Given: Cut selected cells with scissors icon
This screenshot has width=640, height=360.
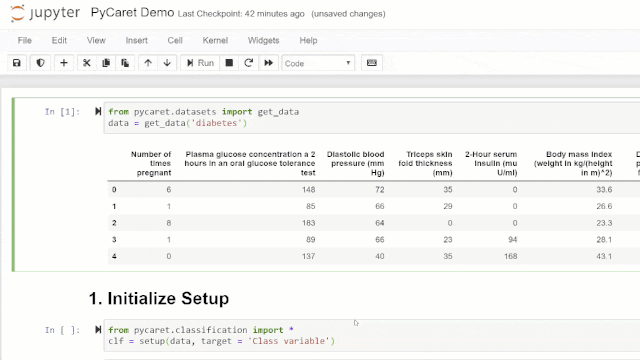Looking at the screenshot, I should [x=87, y=63].
